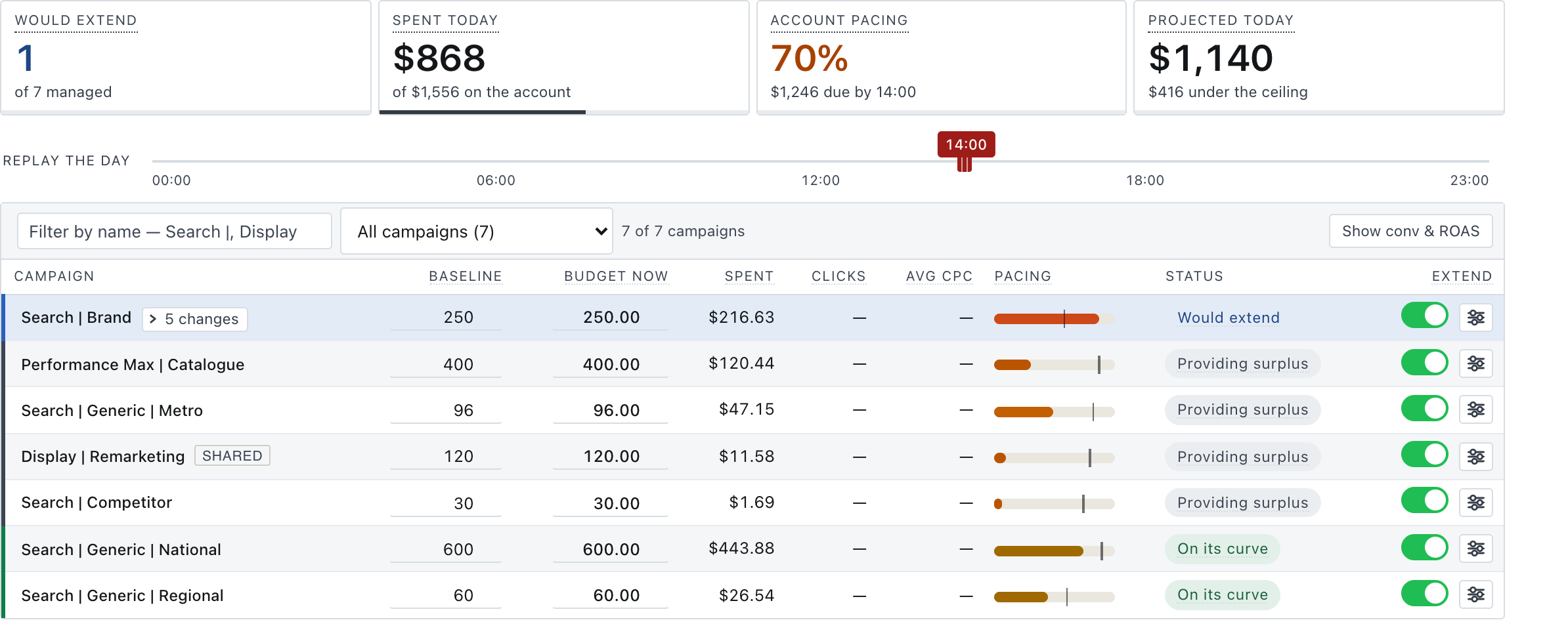Edit Budget Now 400.00 for Performance Max
Screen dimensions: 1568x622
pyautogui.click(x=611, y=365)
